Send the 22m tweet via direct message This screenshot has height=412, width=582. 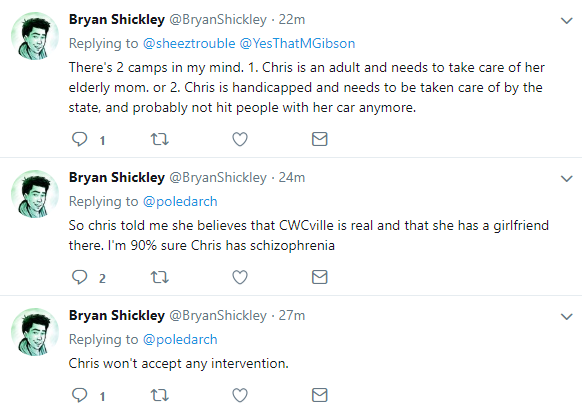(x=320, y=139)
